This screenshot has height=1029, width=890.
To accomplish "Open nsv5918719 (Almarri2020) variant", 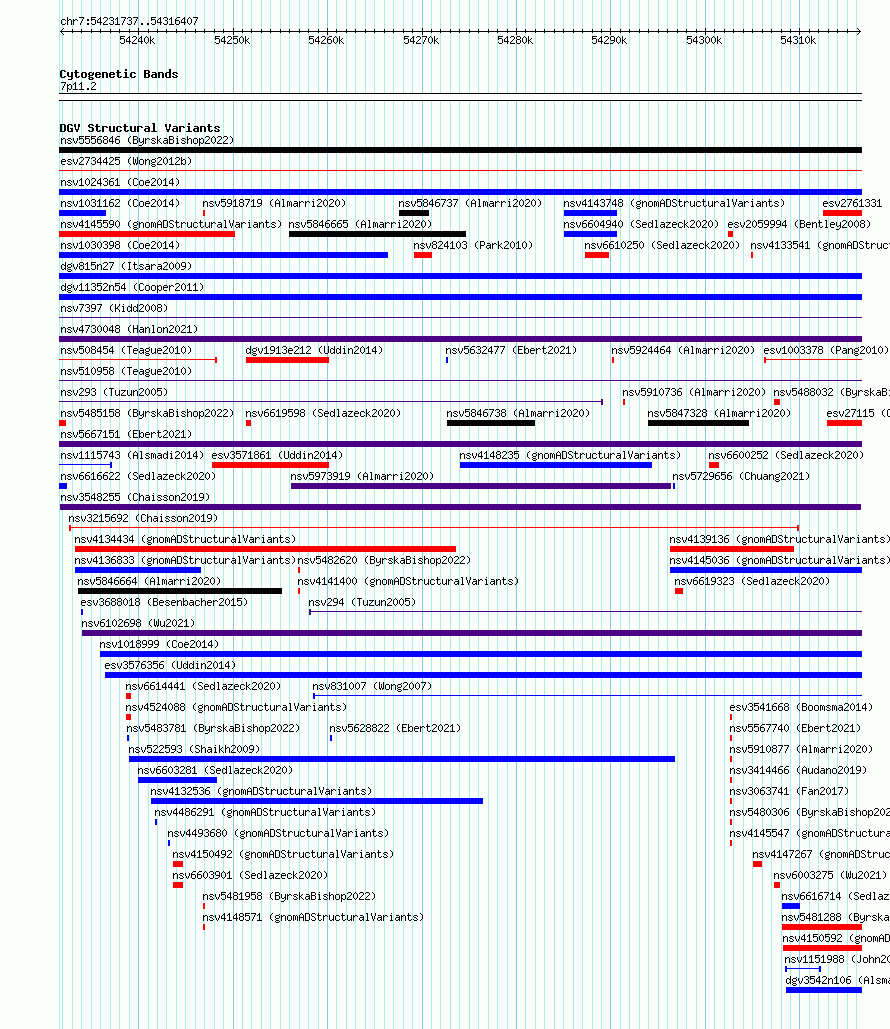I will click(274, 203).
